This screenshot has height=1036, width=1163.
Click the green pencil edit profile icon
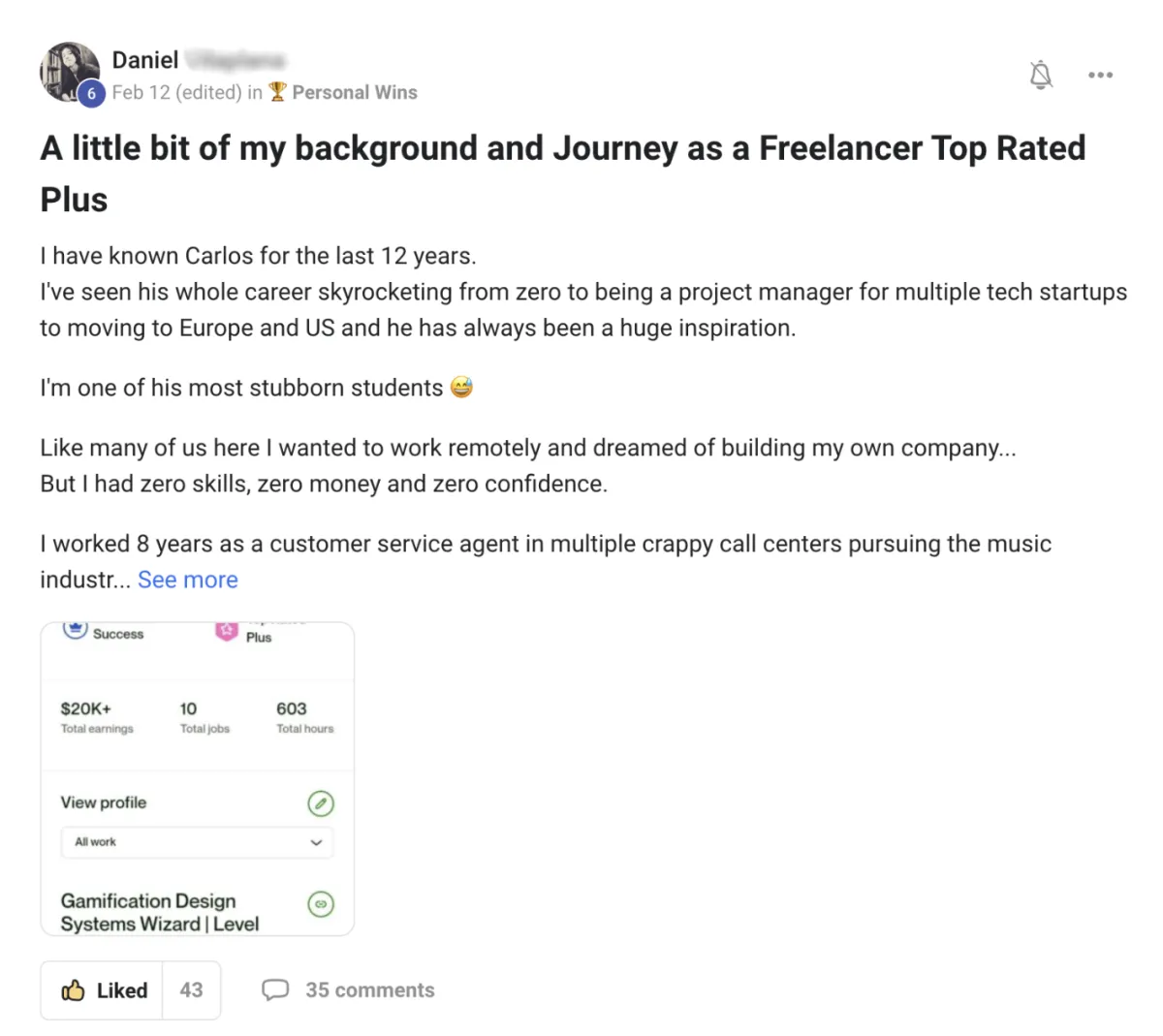tap(321, 803)
